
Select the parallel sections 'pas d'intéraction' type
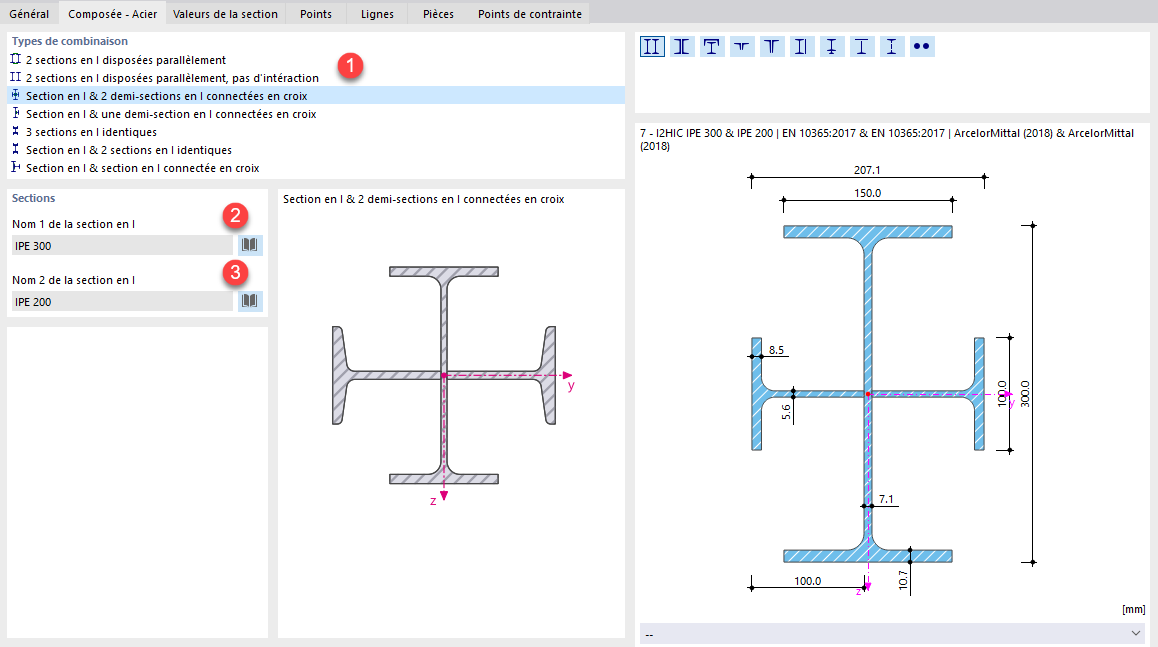tap(316, 78)
